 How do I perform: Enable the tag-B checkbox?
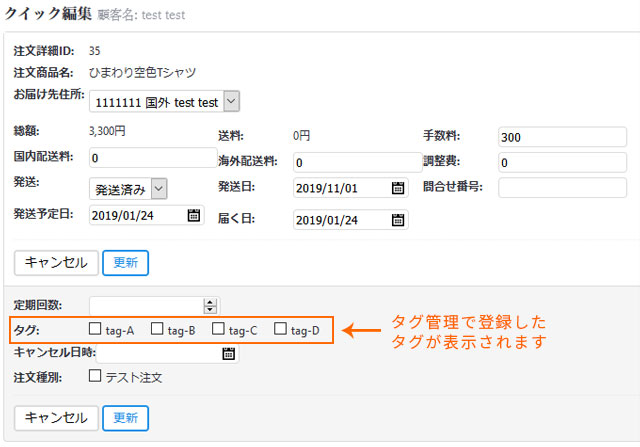tap(157, 329)
